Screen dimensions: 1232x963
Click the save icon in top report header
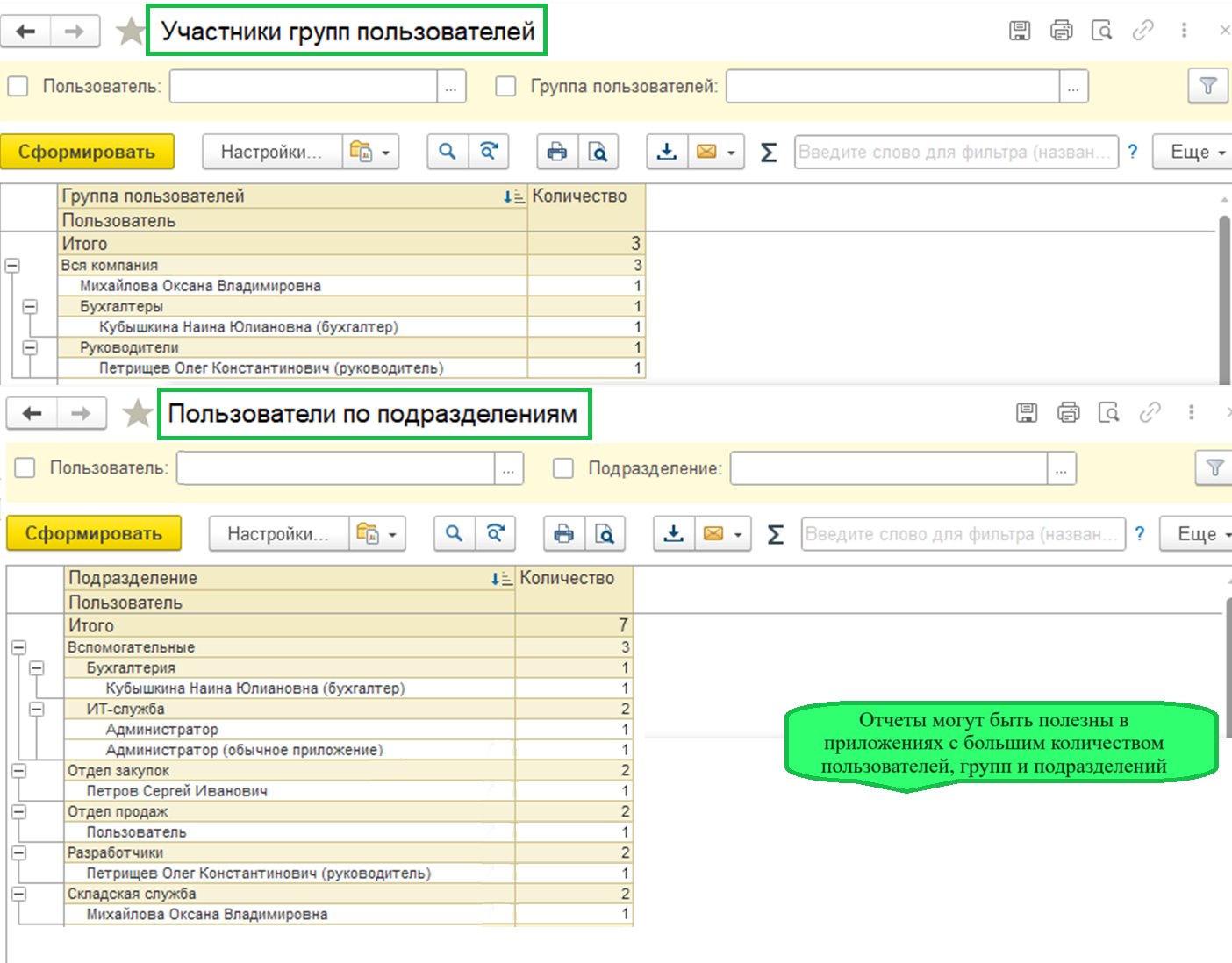point(1019,31)
